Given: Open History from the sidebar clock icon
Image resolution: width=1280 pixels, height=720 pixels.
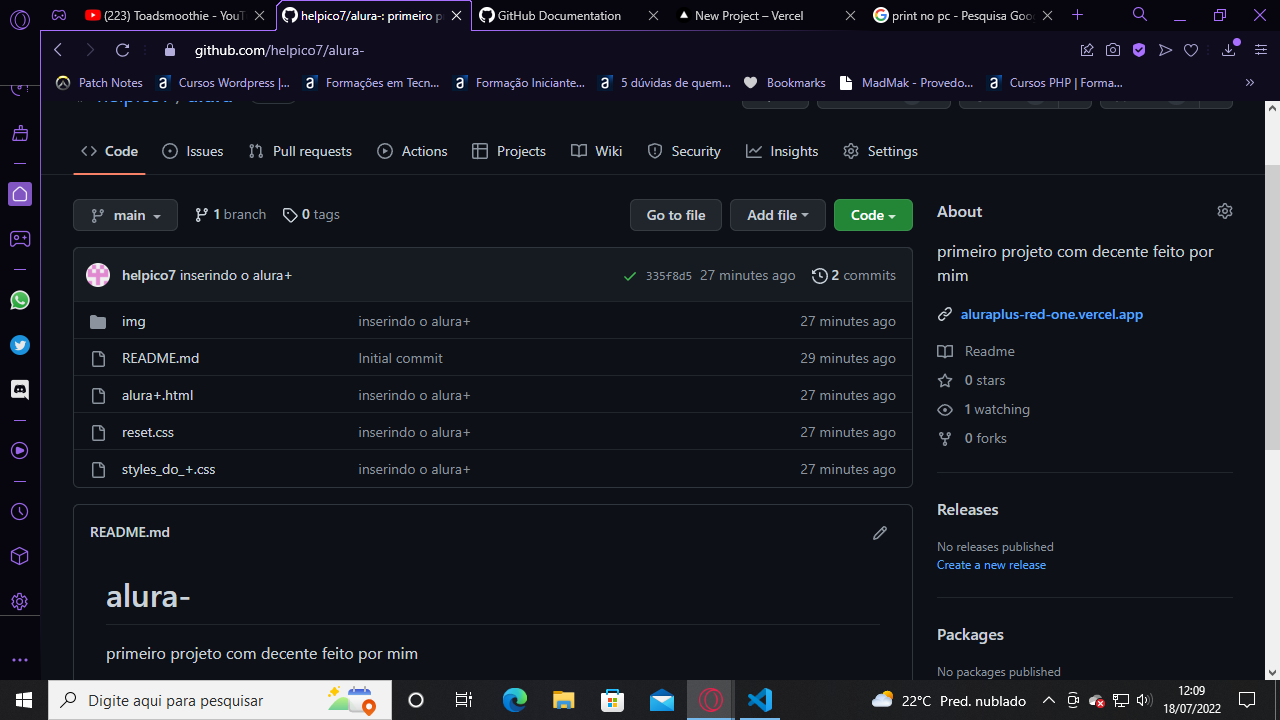Looking at the screenshot, I should pyautogui.click(x=20, y=512).
